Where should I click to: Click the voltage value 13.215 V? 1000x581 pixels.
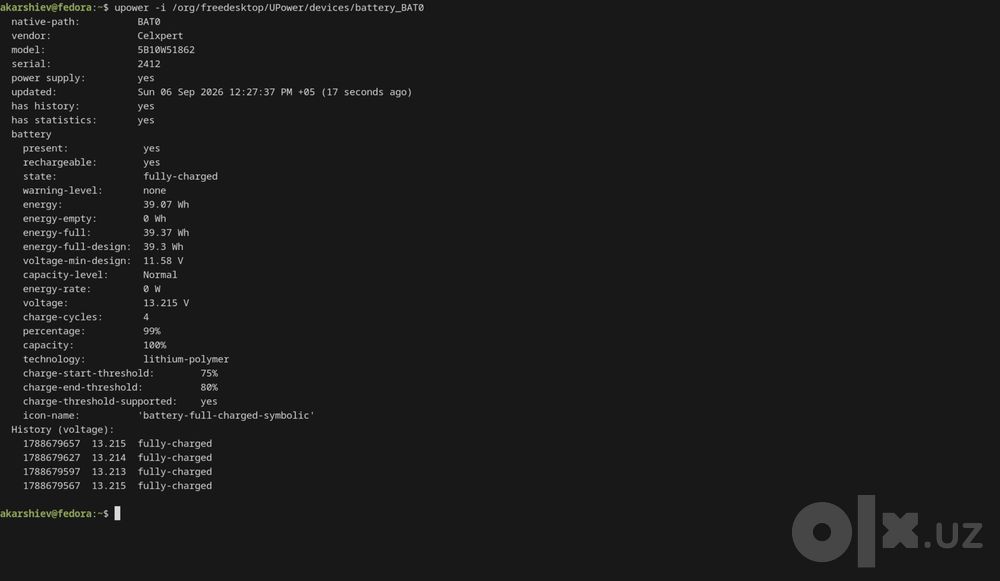166,302
